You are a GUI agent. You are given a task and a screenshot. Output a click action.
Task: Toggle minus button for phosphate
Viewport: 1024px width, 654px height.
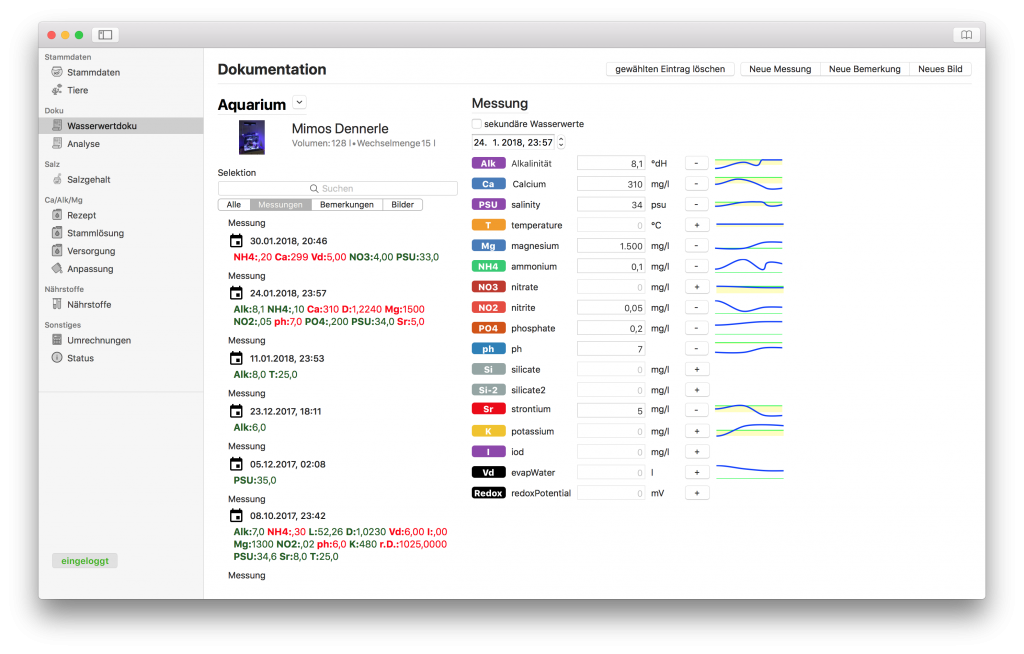pyautogui.click(x=697, y=329)
